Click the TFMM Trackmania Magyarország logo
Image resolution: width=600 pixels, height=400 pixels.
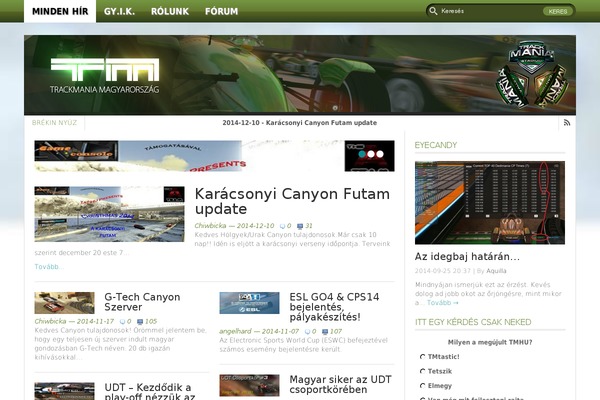coord(104,76)
